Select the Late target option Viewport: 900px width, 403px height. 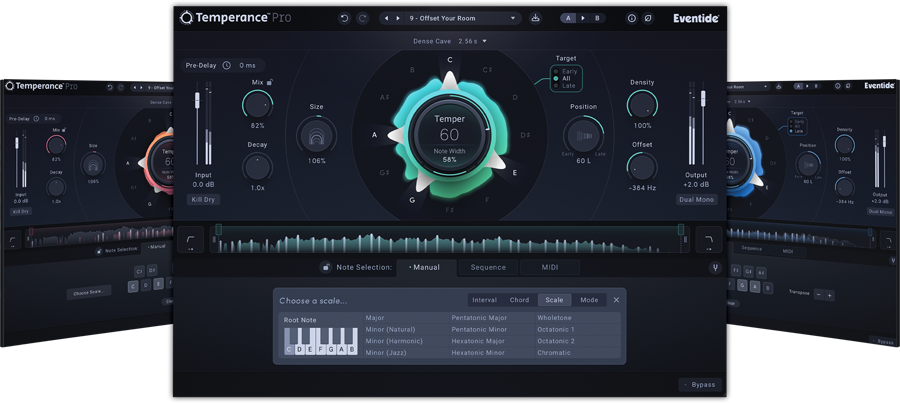(567, 86)
